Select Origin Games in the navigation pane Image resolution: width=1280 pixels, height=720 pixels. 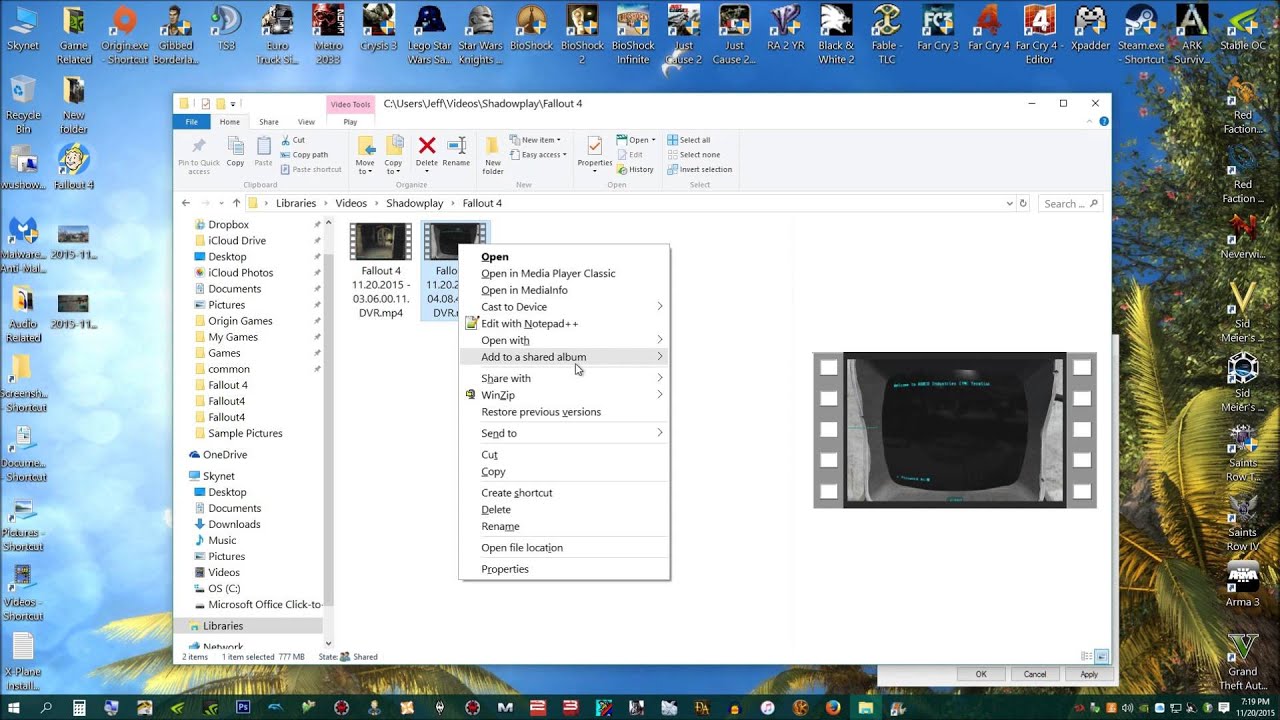(x=240, y=321)
